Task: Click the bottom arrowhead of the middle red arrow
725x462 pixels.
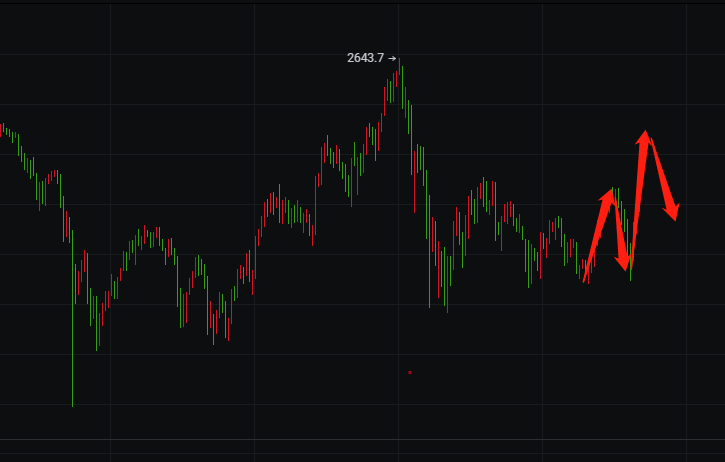Action: (626, 265)
